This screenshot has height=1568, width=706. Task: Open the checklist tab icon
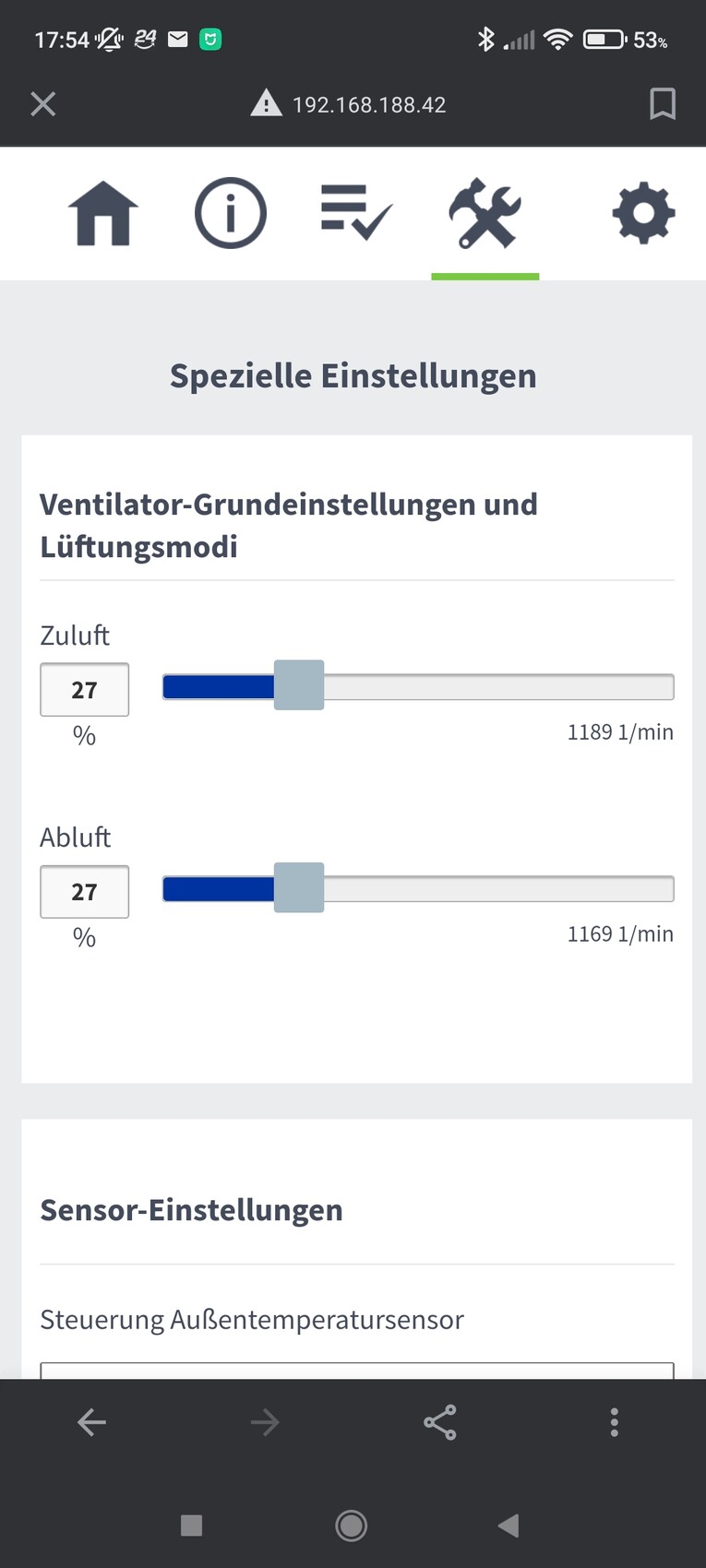click(x=356, y=213)
